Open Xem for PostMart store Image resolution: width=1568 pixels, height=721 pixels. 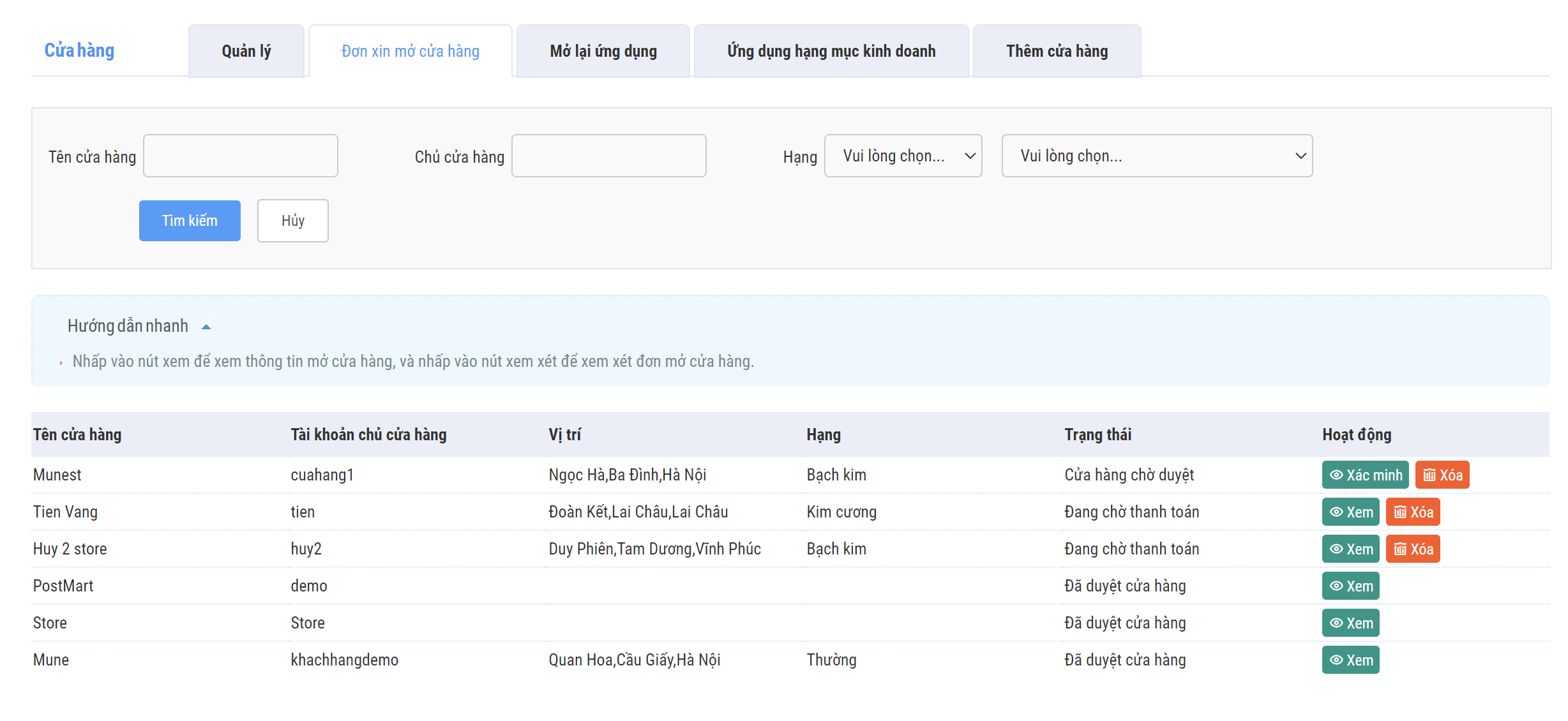[1350, 586]
